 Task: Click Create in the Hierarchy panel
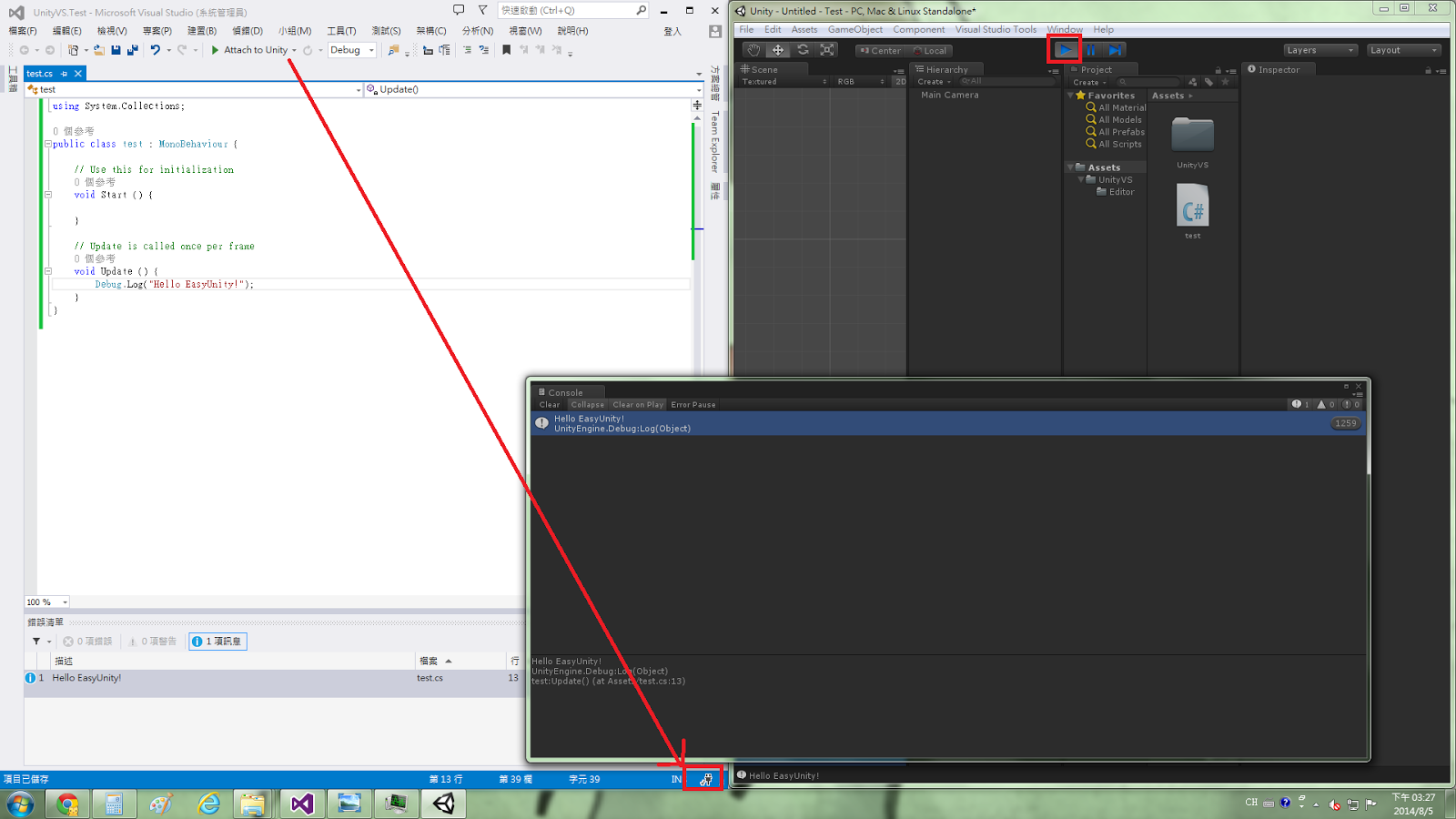click(x=934, y=82)
